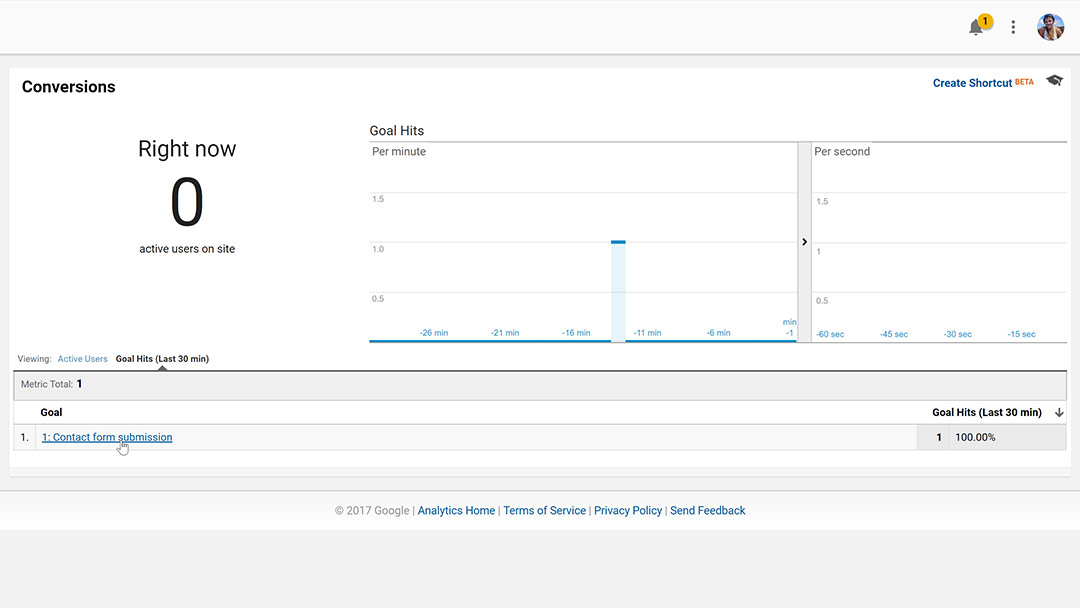The width and height of the screenshot is (1080, 608).
Task: Click the '-30 sec' axis label
Action: (x=957, y=334)
